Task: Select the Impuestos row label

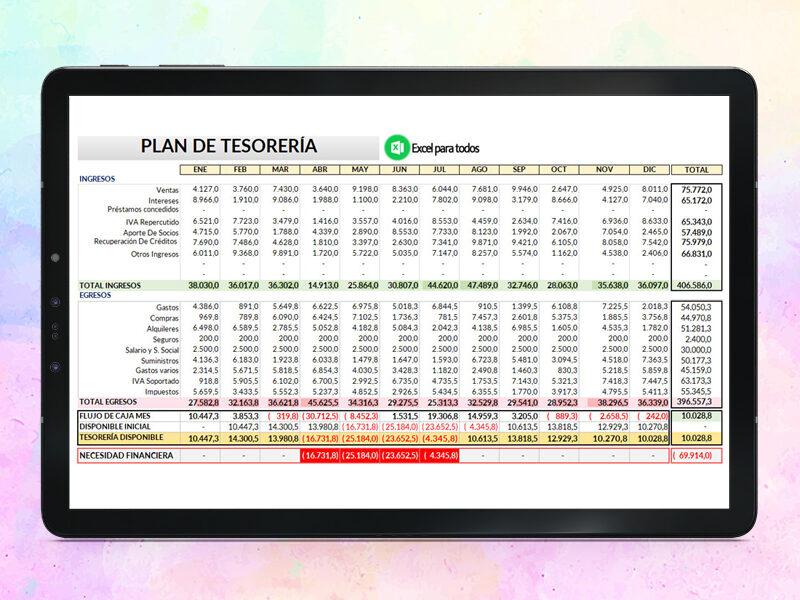Action: (162, 392)
